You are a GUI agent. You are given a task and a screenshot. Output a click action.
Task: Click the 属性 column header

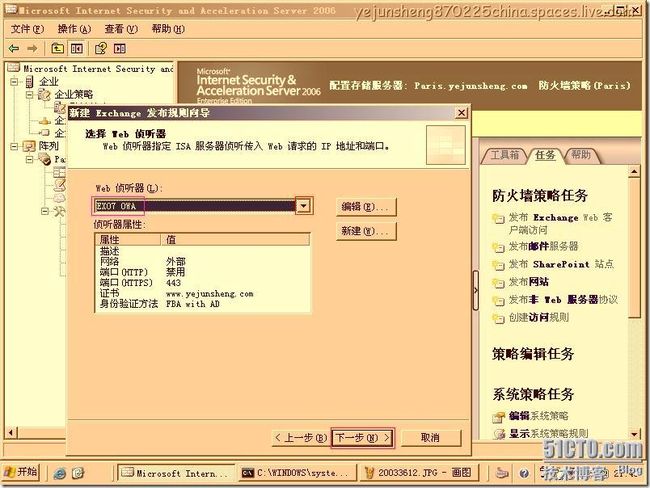pos(128,239)
